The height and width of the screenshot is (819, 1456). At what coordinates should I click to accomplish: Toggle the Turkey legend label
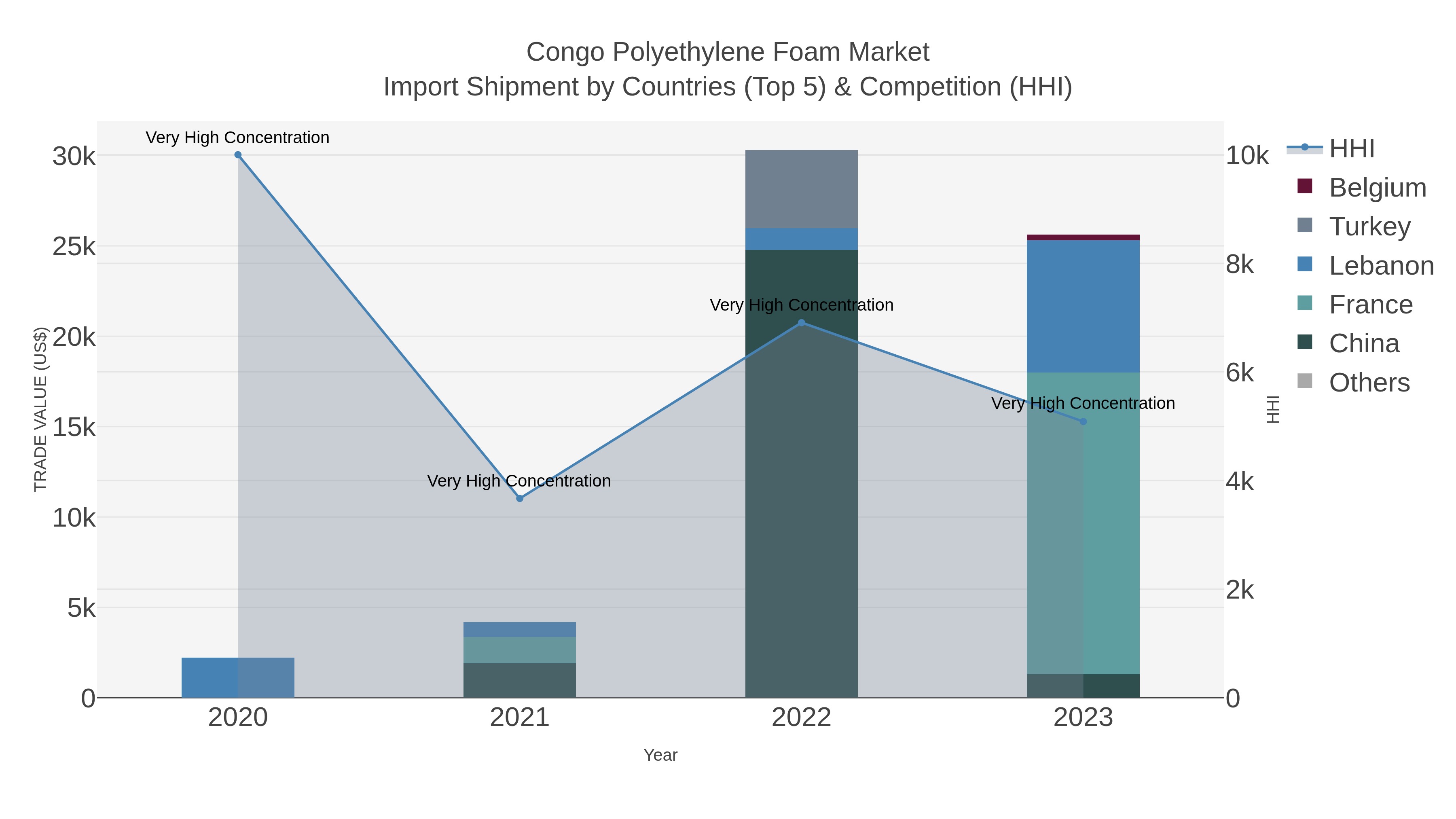tap(1369, 226)
